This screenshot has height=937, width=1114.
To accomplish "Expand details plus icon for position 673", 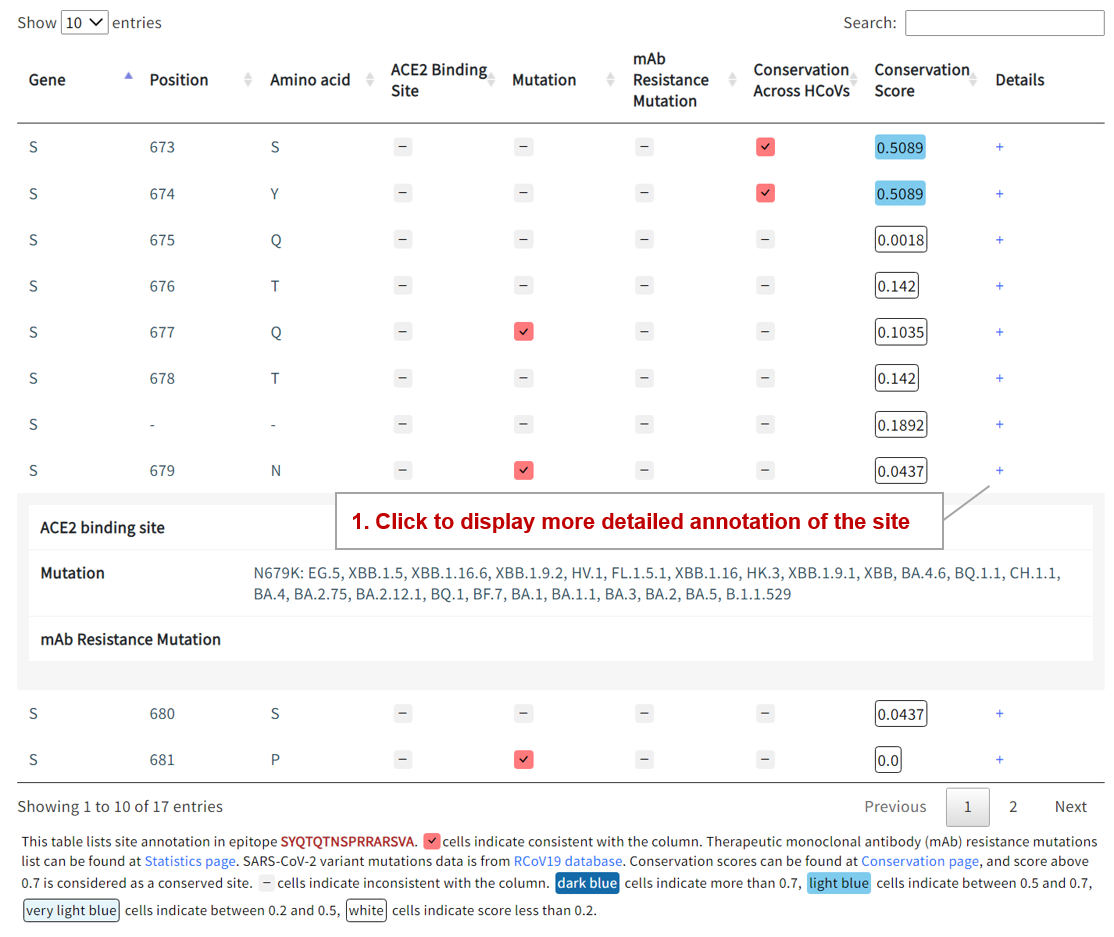I will click(999, 148).
